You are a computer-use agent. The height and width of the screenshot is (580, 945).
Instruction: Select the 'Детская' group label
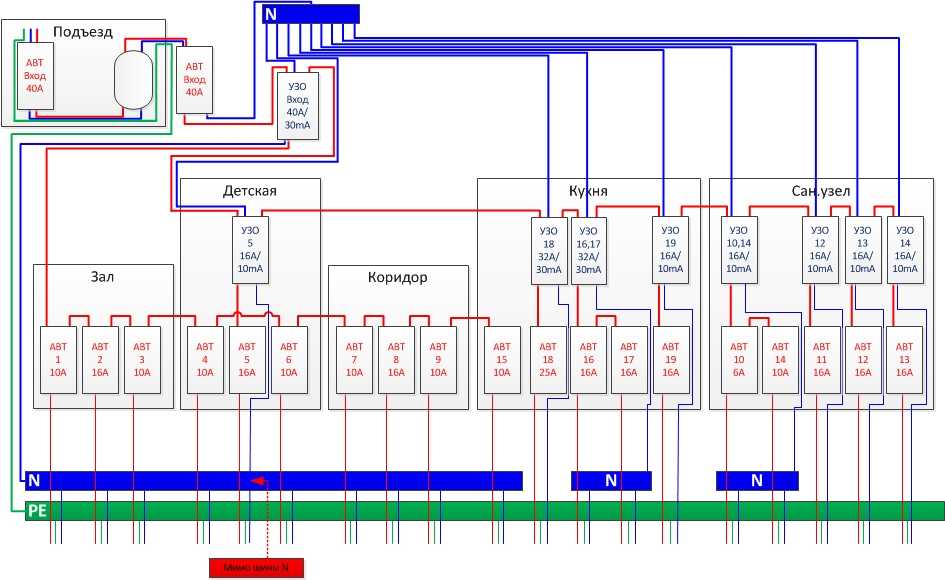[x=250, y=191]
